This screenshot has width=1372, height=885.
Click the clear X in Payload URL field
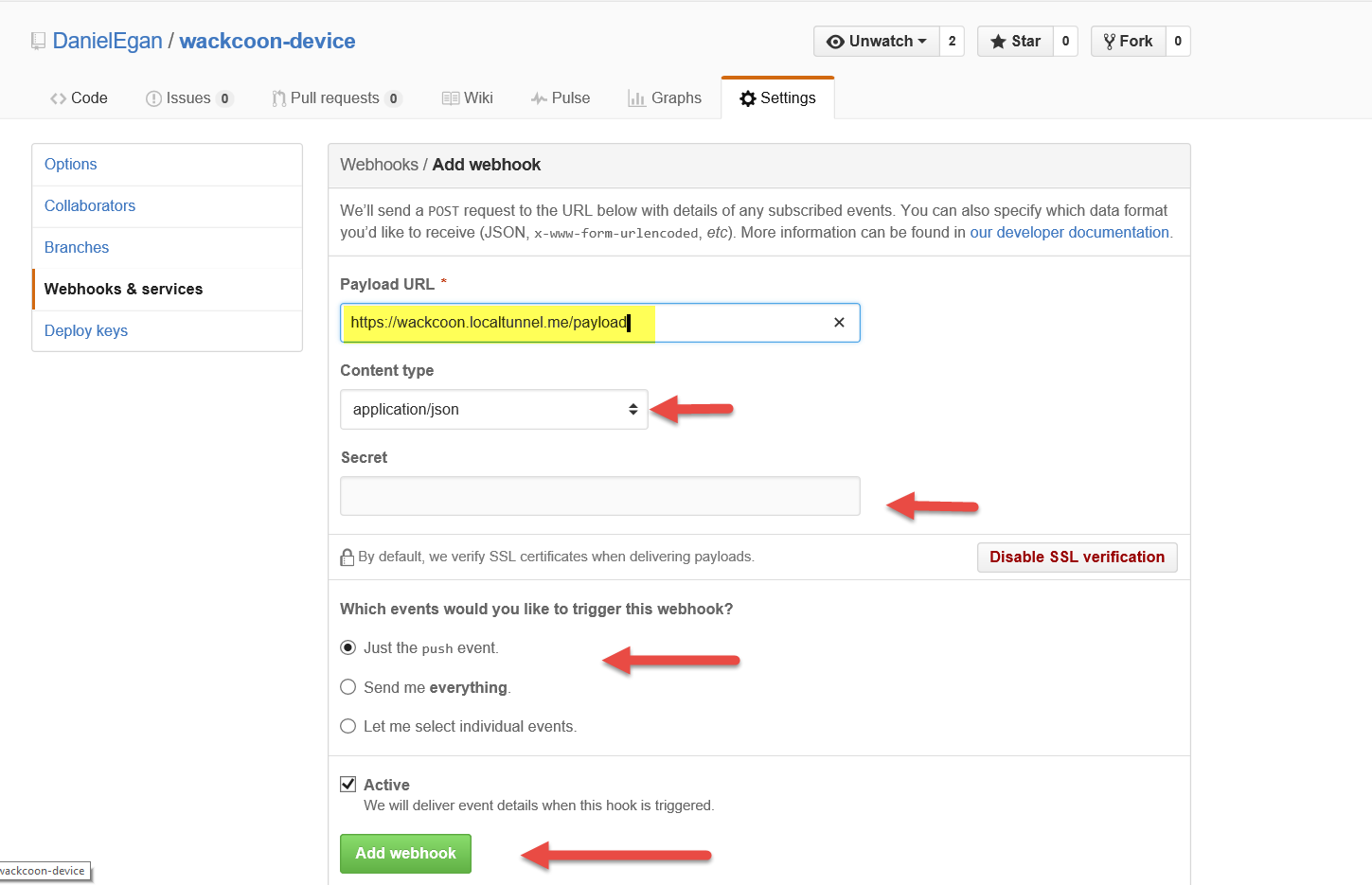[x=839, y=323]
